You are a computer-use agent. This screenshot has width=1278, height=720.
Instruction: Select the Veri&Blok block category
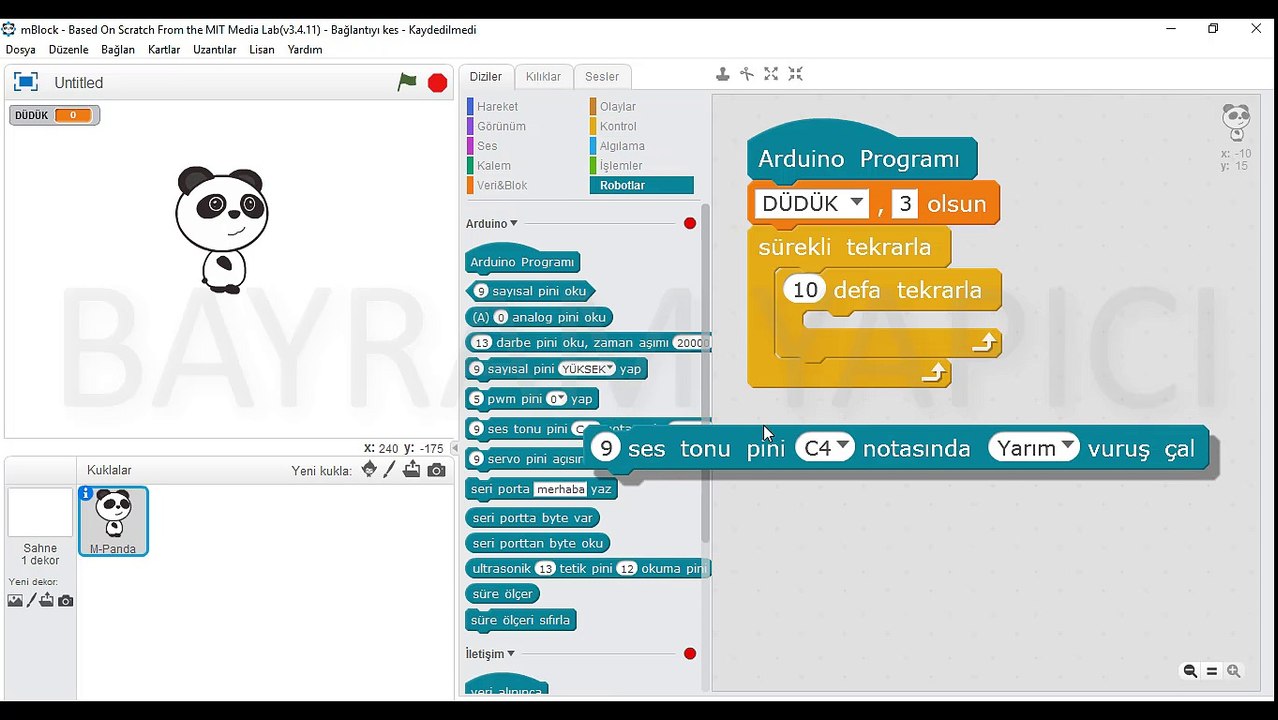tap(502, 185)
